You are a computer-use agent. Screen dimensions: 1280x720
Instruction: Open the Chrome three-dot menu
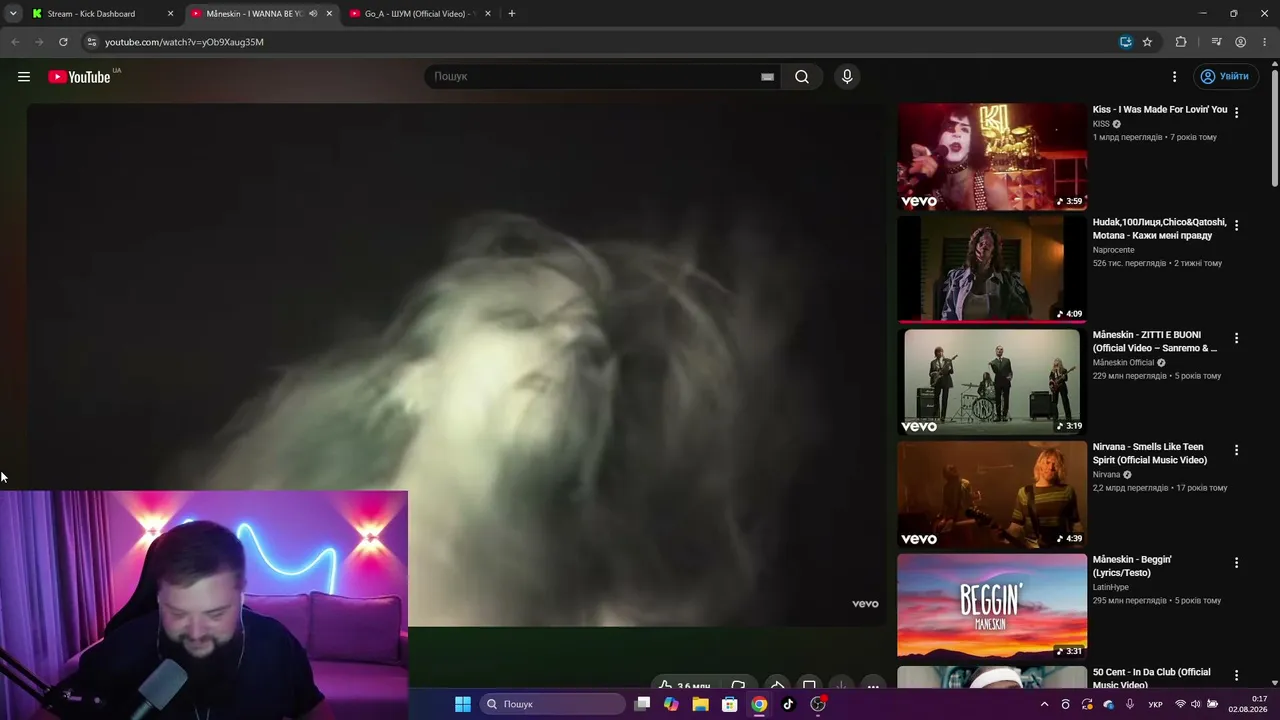1263,42
